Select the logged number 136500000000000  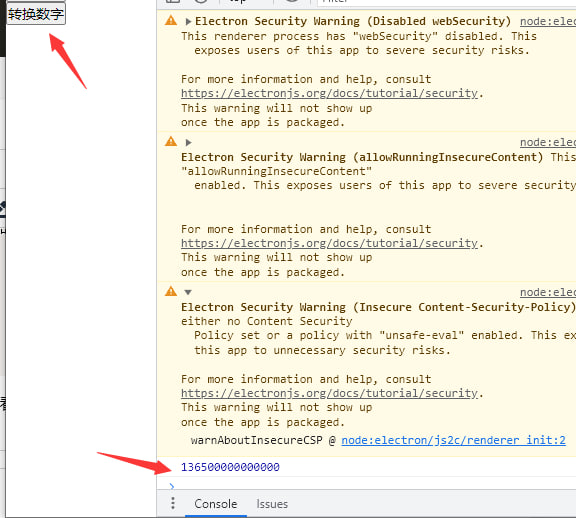[230, 467]
